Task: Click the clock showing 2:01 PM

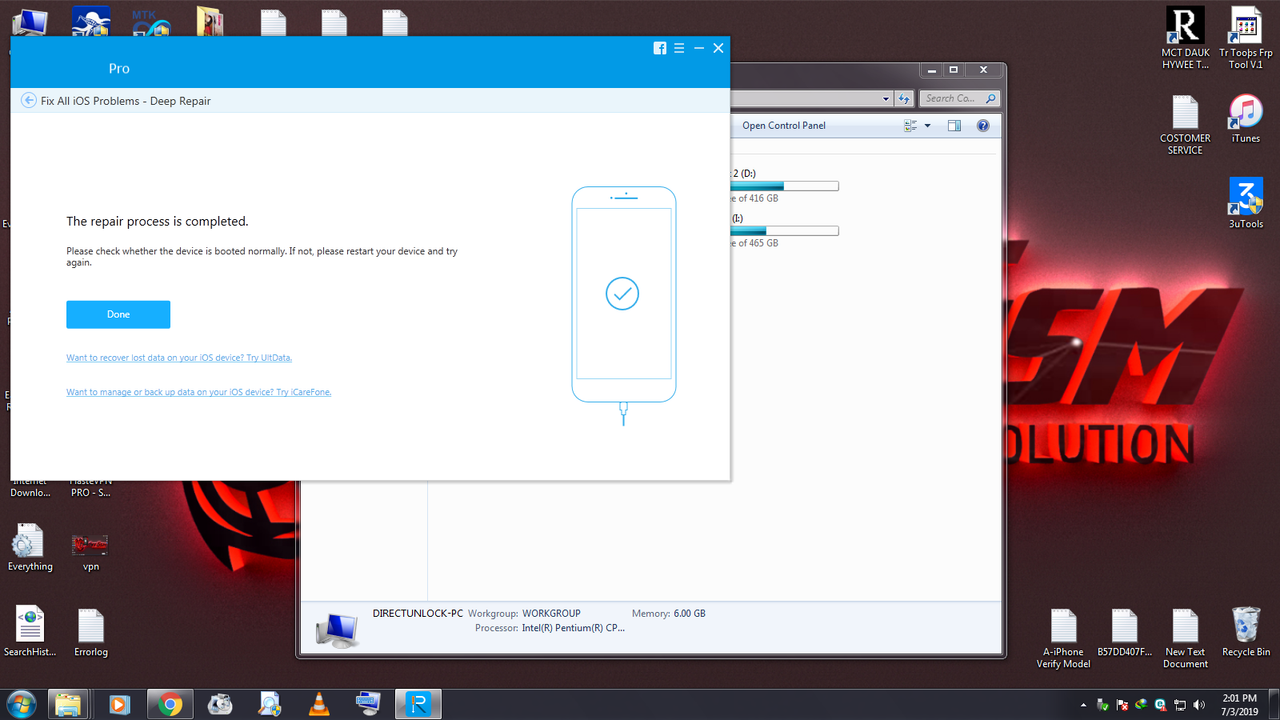Action: [1240, 698]
